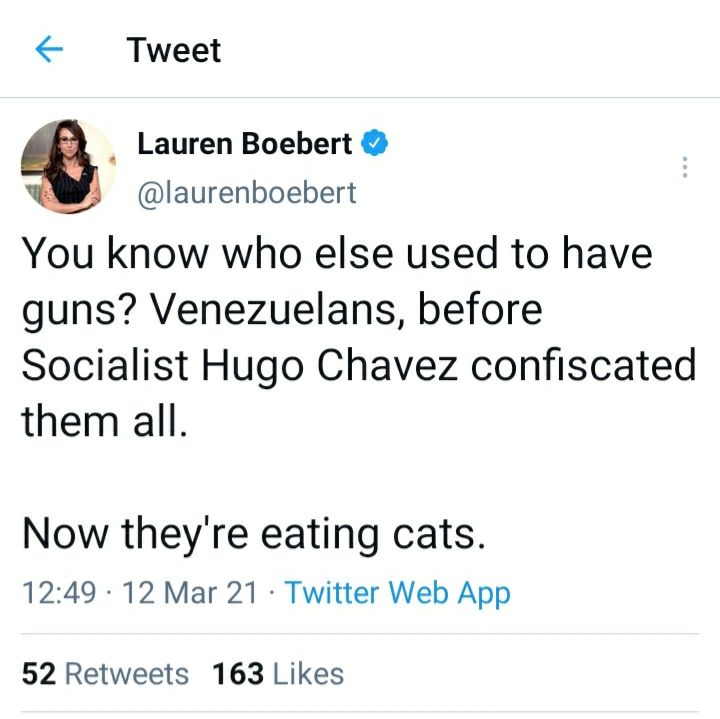Click the 12 Mar 21 date
Image resolution: width=720 pixels, height=719 pixels.
coord(189,592)
